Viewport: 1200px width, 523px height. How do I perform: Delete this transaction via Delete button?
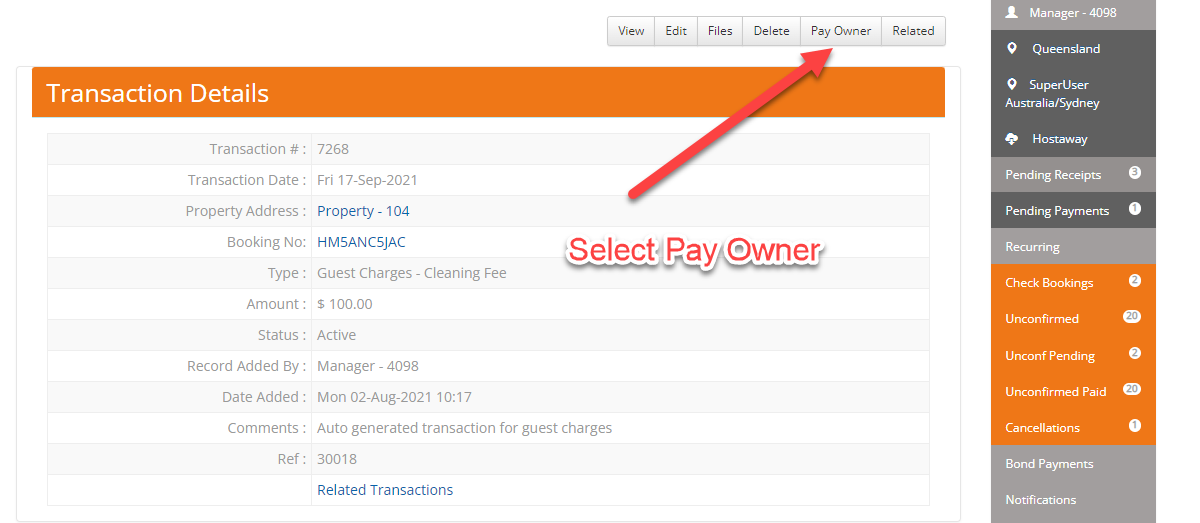coord(771,31)
